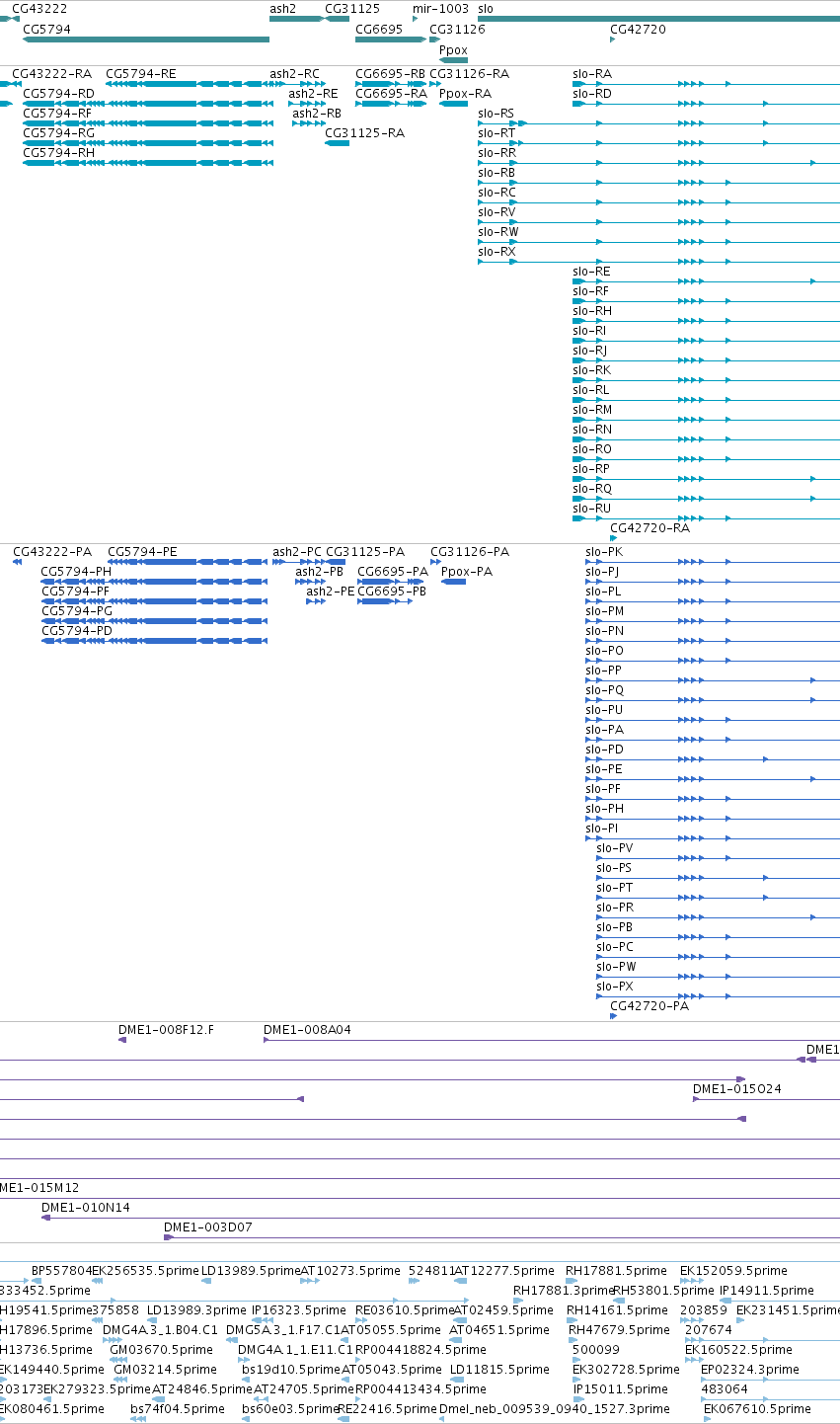Open the CG31125 gene label

pos(352,8)
